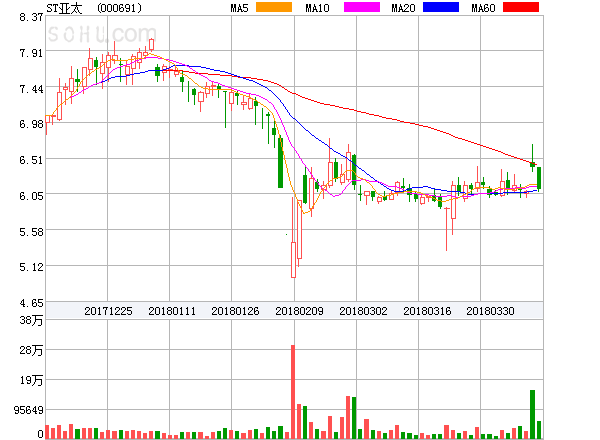This screenshot has width=600, height=440.
Task: Click the magenta MA10 legend swatch
Action: 362,7
